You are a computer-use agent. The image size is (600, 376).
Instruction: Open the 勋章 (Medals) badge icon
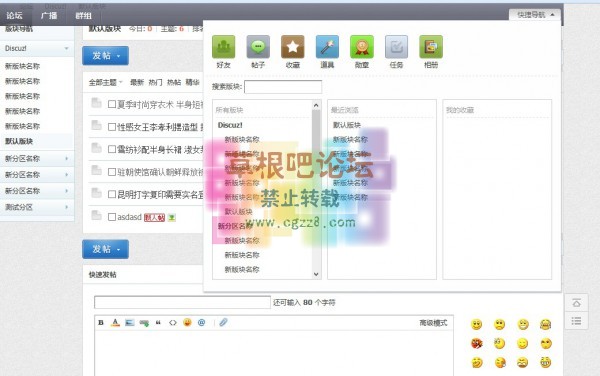362,47
